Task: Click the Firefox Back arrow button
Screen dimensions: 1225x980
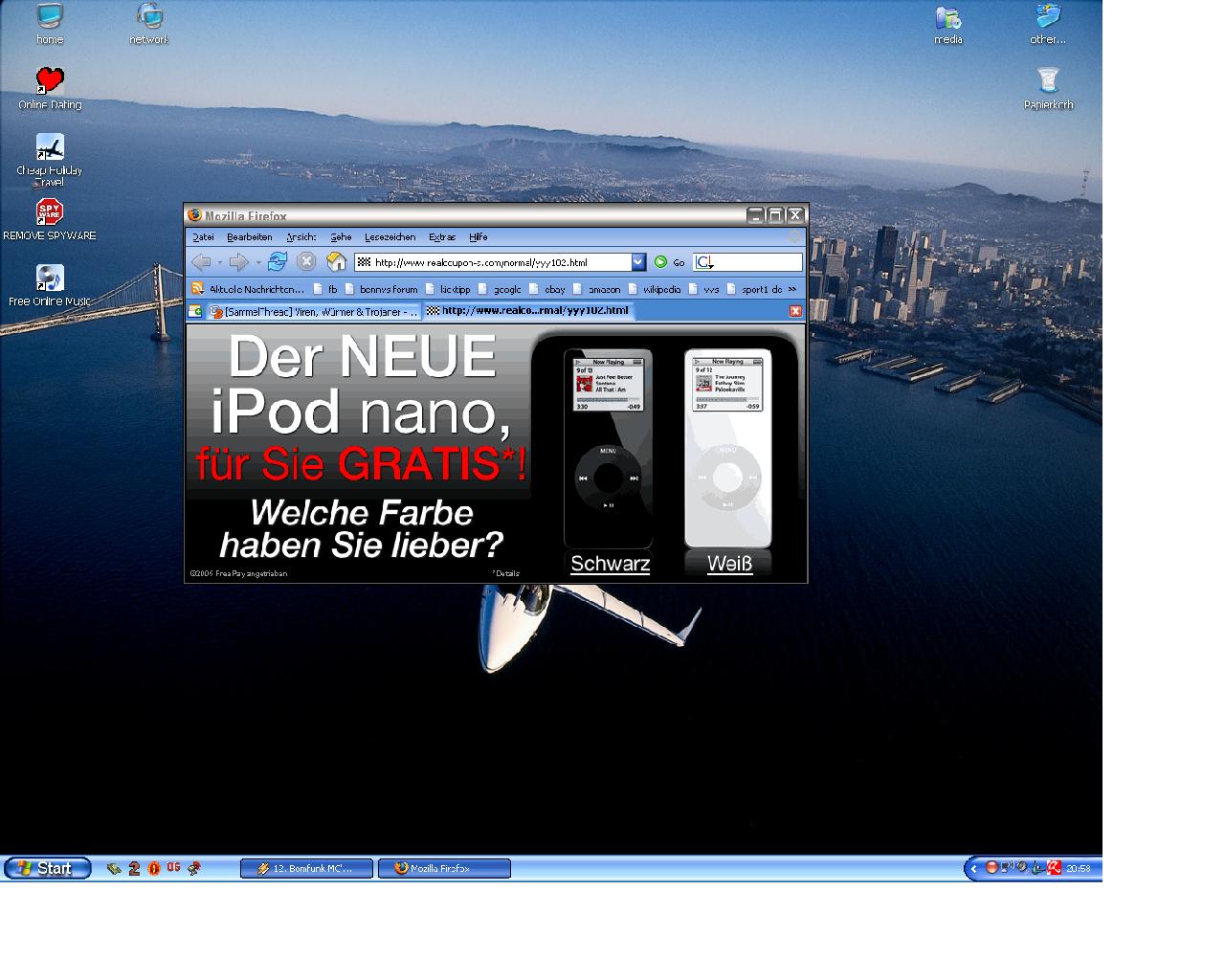Action: 201,262
